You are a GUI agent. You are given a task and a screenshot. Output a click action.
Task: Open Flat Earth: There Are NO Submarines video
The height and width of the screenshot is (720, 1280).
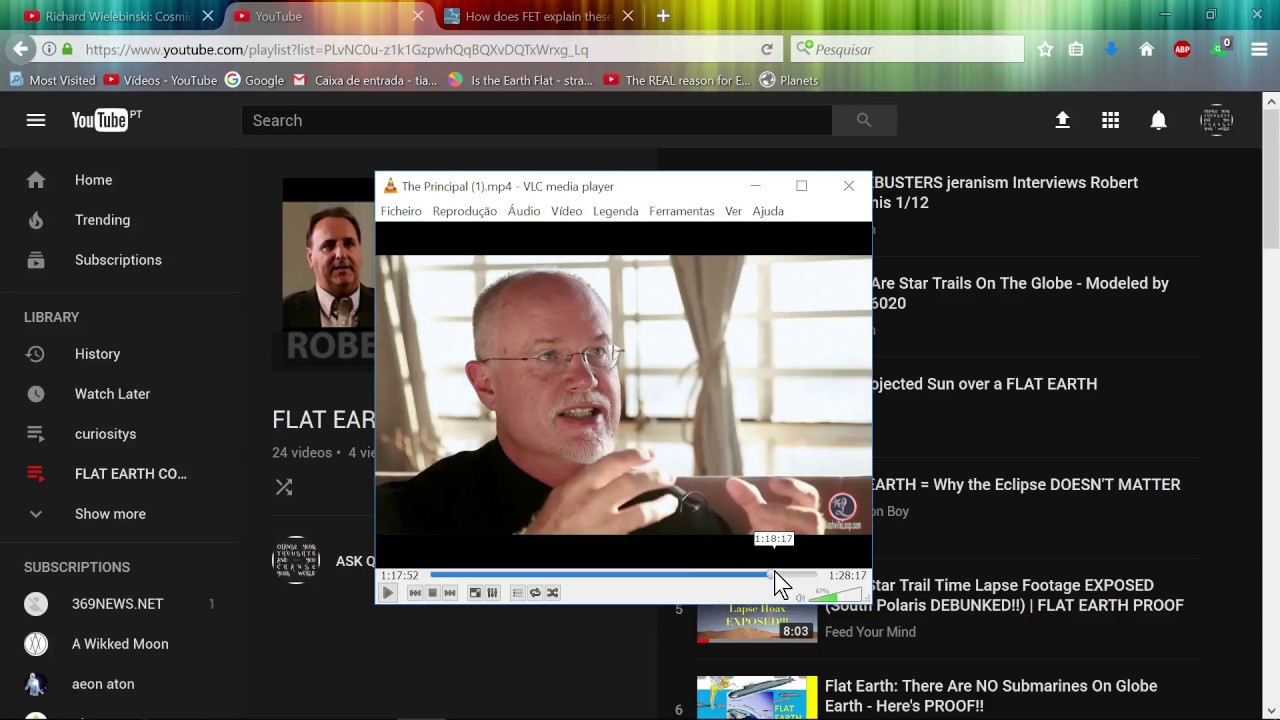(991, 696)
